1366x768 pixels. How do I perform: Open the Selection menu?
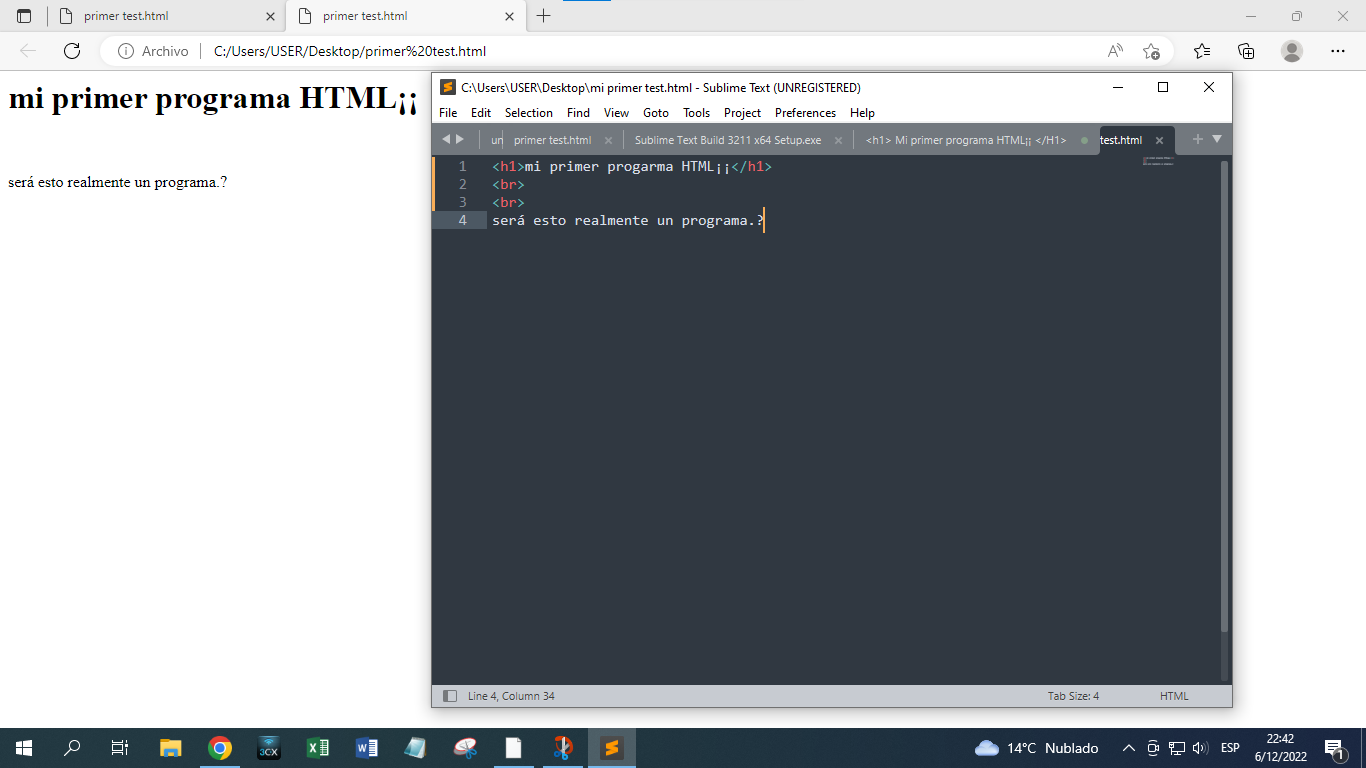pos(529,113)
